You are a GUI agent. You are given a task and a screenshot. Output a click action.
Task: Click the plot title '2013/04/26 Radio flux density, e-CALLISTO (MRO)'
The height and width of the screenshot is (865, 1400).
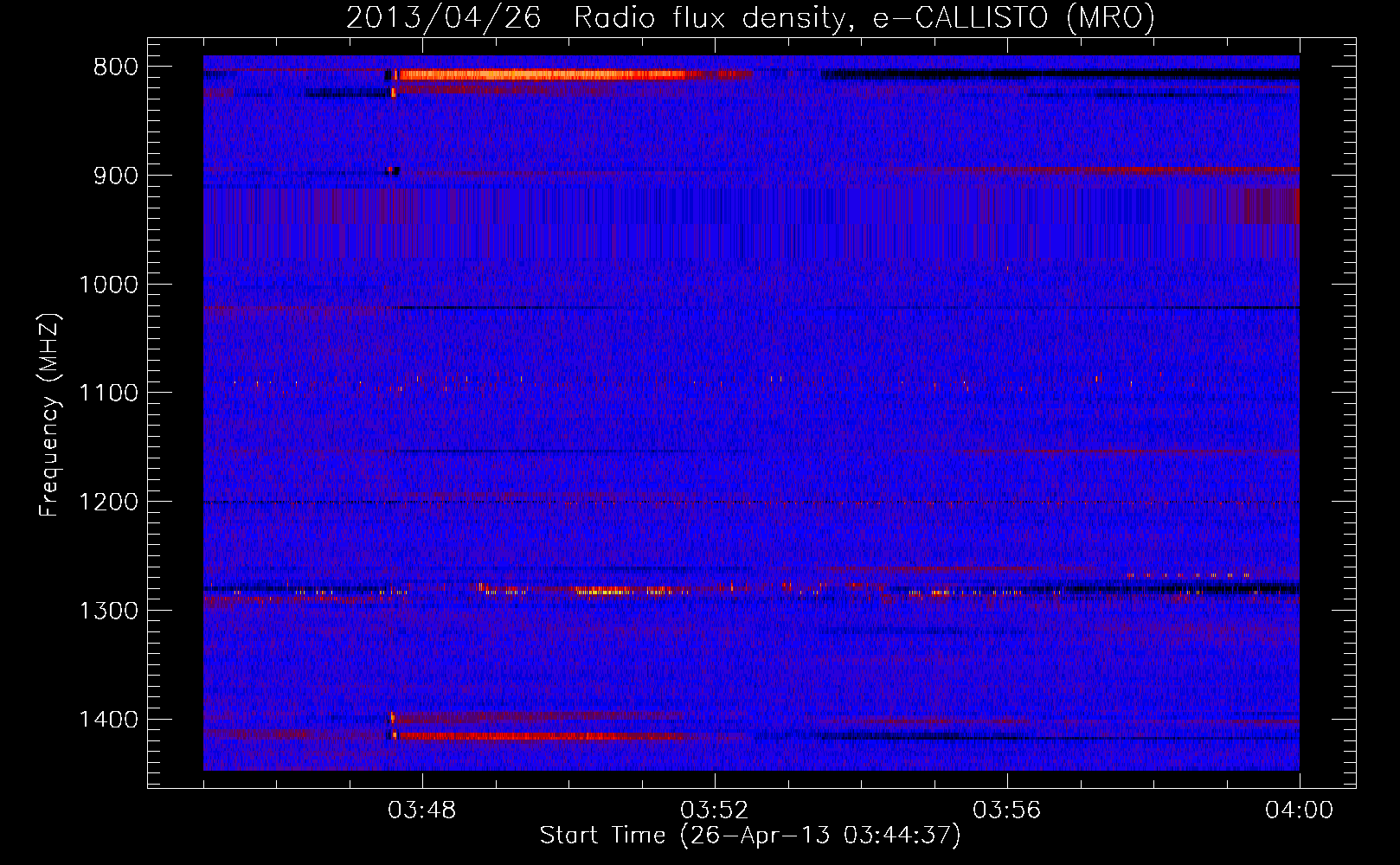[750, 17]
